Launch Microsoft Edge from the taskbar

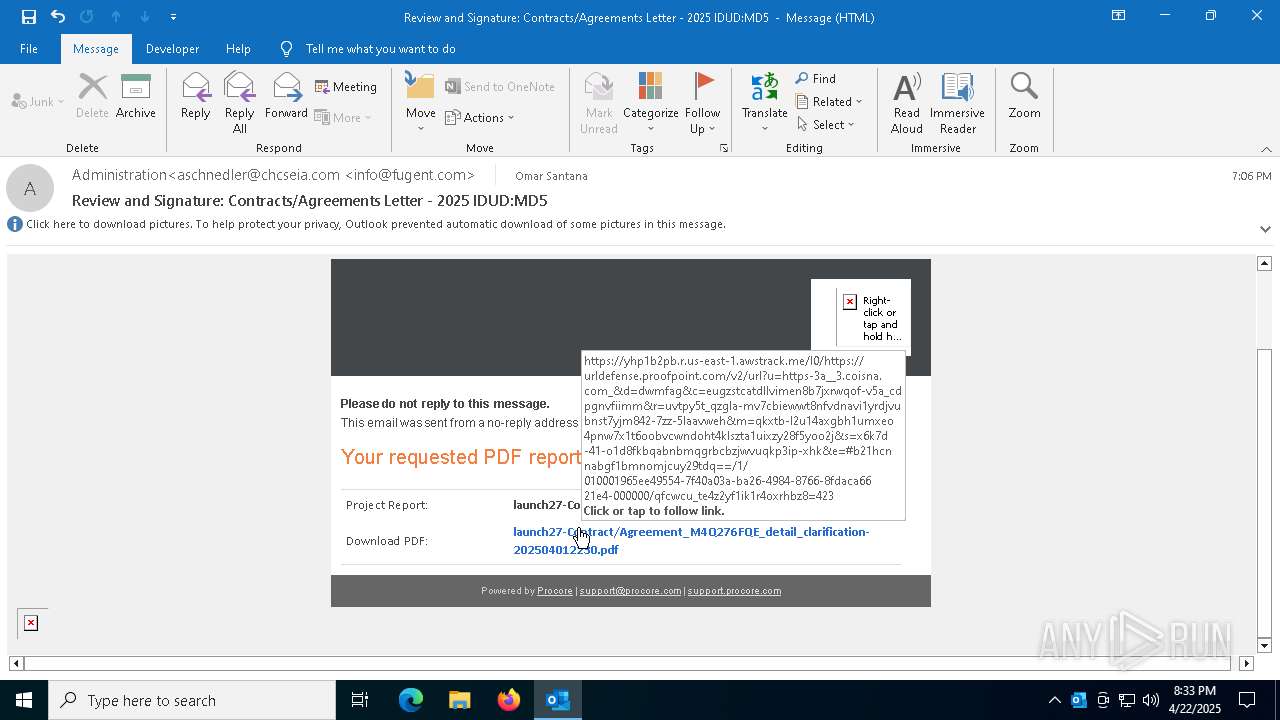pos(411,700)
